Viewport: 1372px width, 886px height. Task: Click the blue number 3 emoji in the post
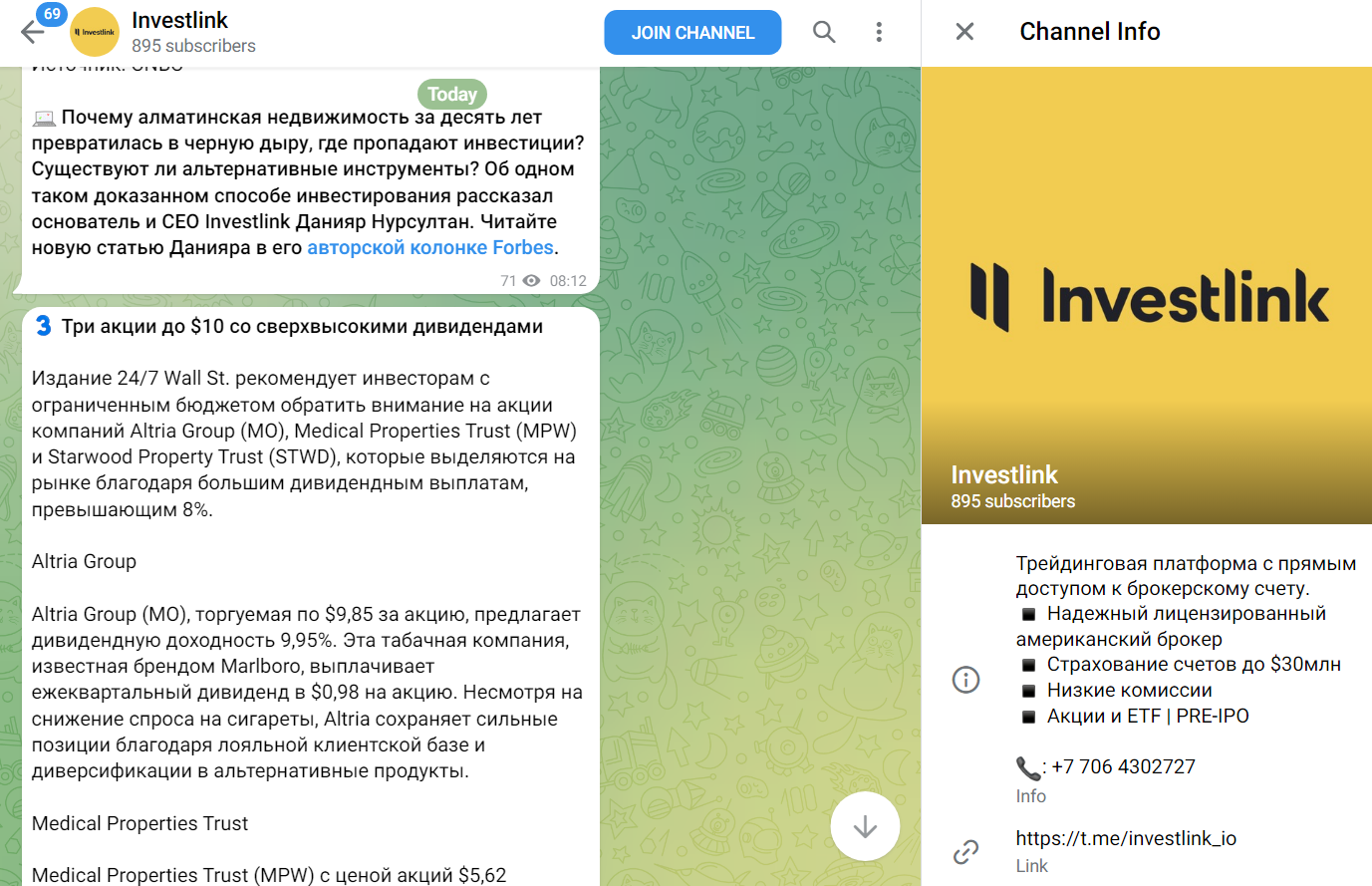point(43,326)
